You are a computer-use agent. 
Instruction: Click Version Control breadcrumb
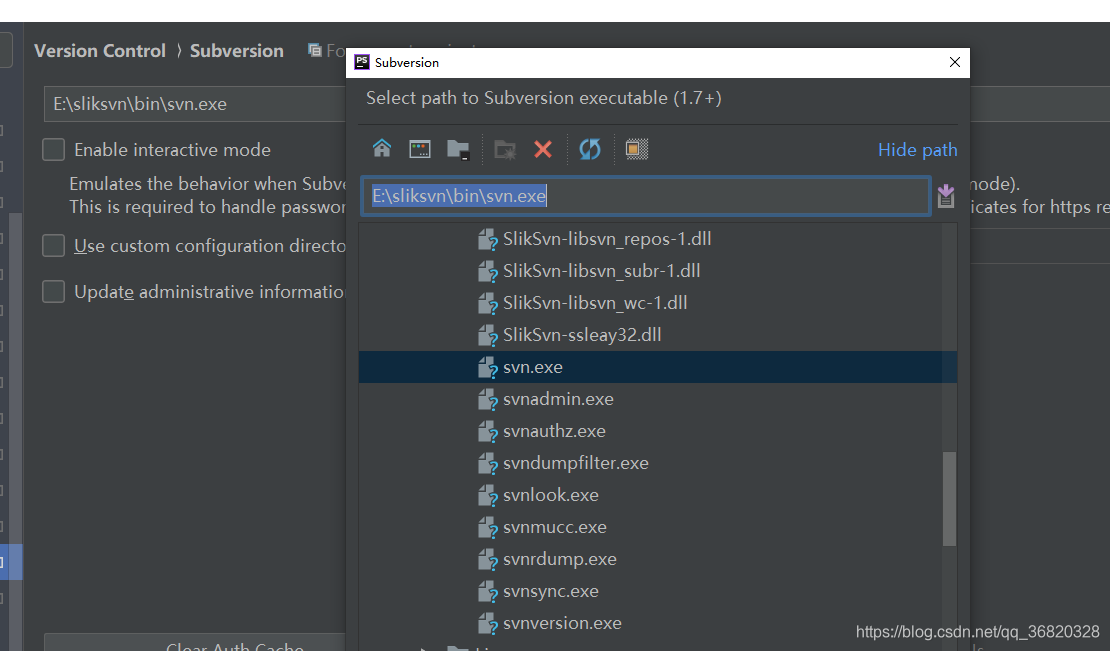[x=100, y=51]
